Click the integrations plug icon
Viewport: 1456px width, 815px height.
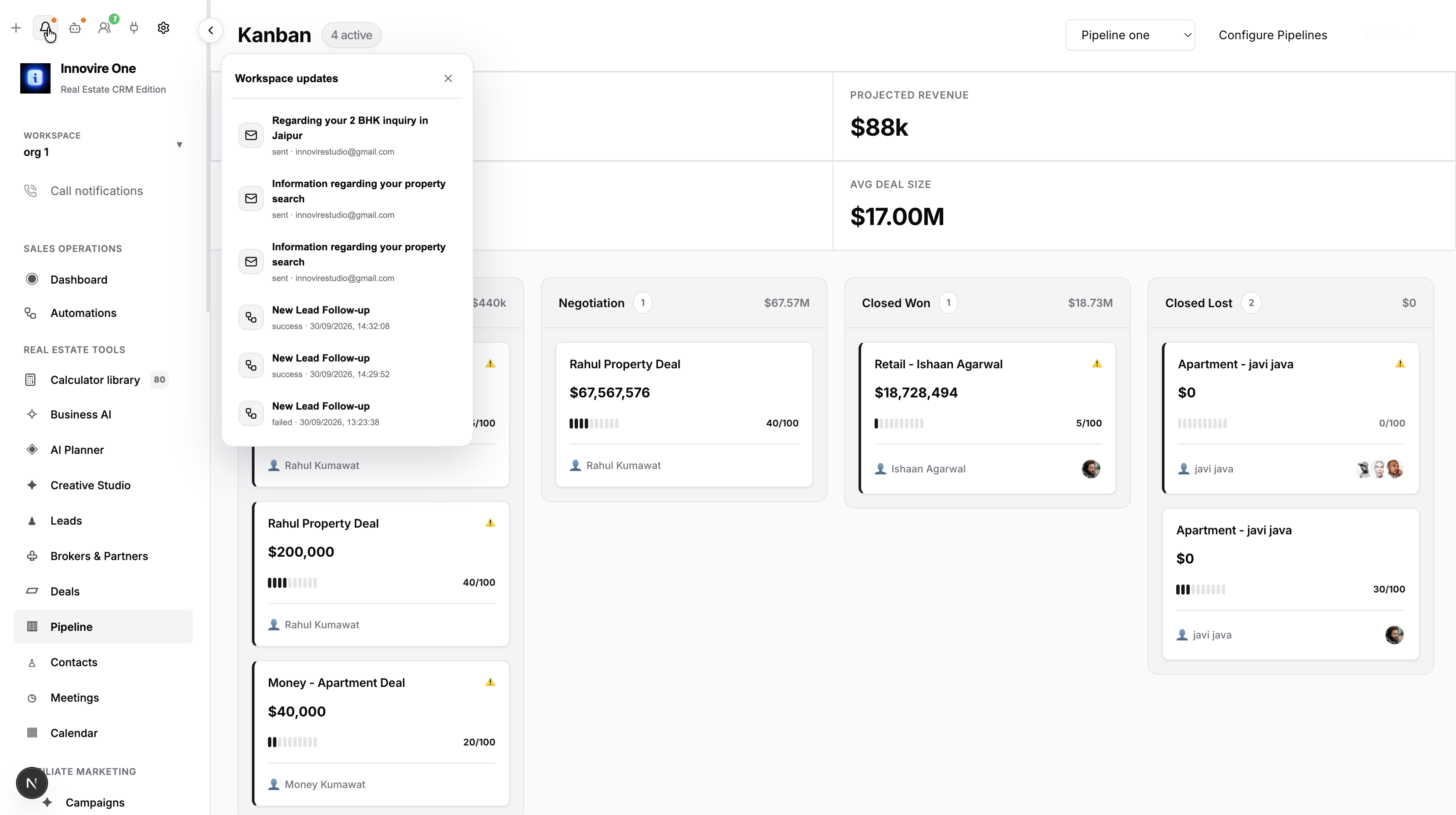tap(134, 28)
